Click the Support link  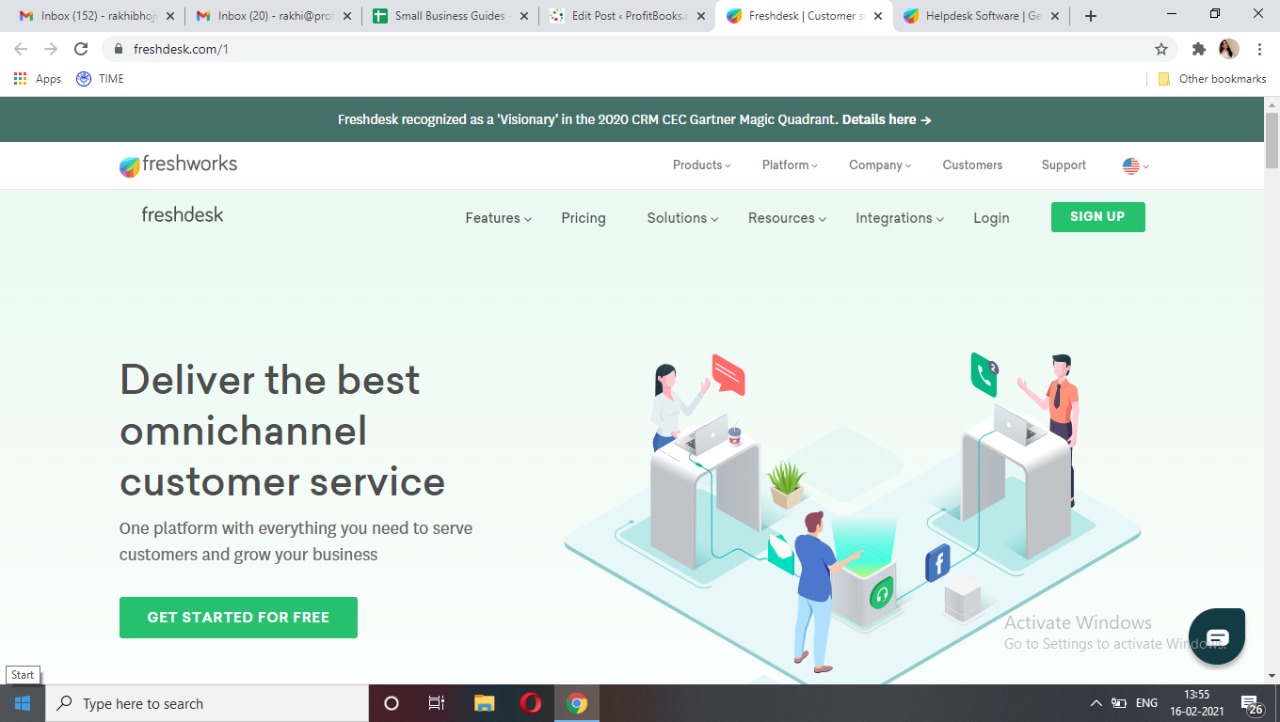(x=1063, y=165)
